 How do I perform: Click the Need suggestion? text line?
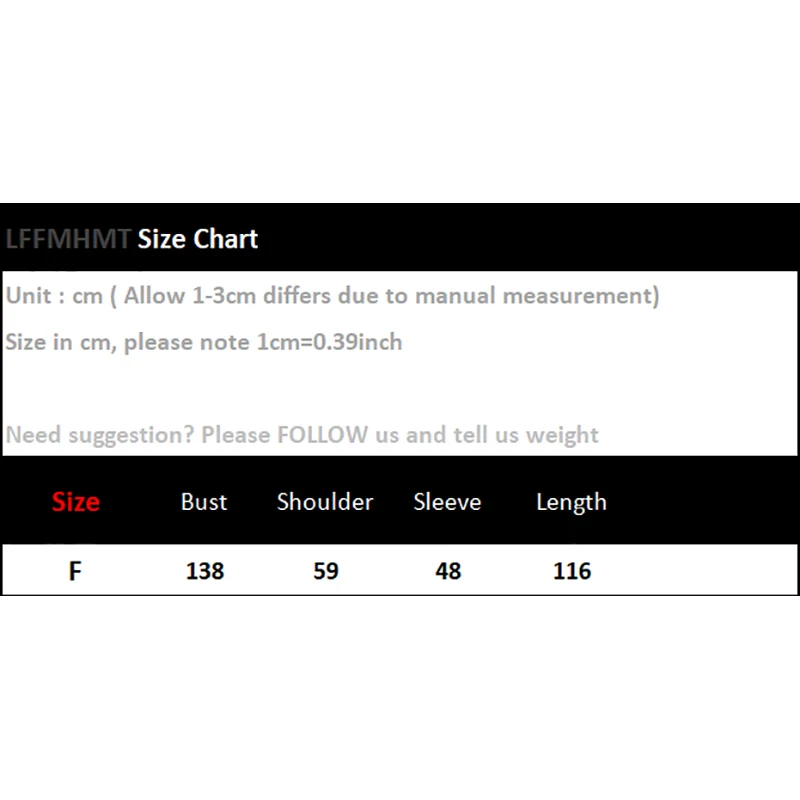pos(302,435)
